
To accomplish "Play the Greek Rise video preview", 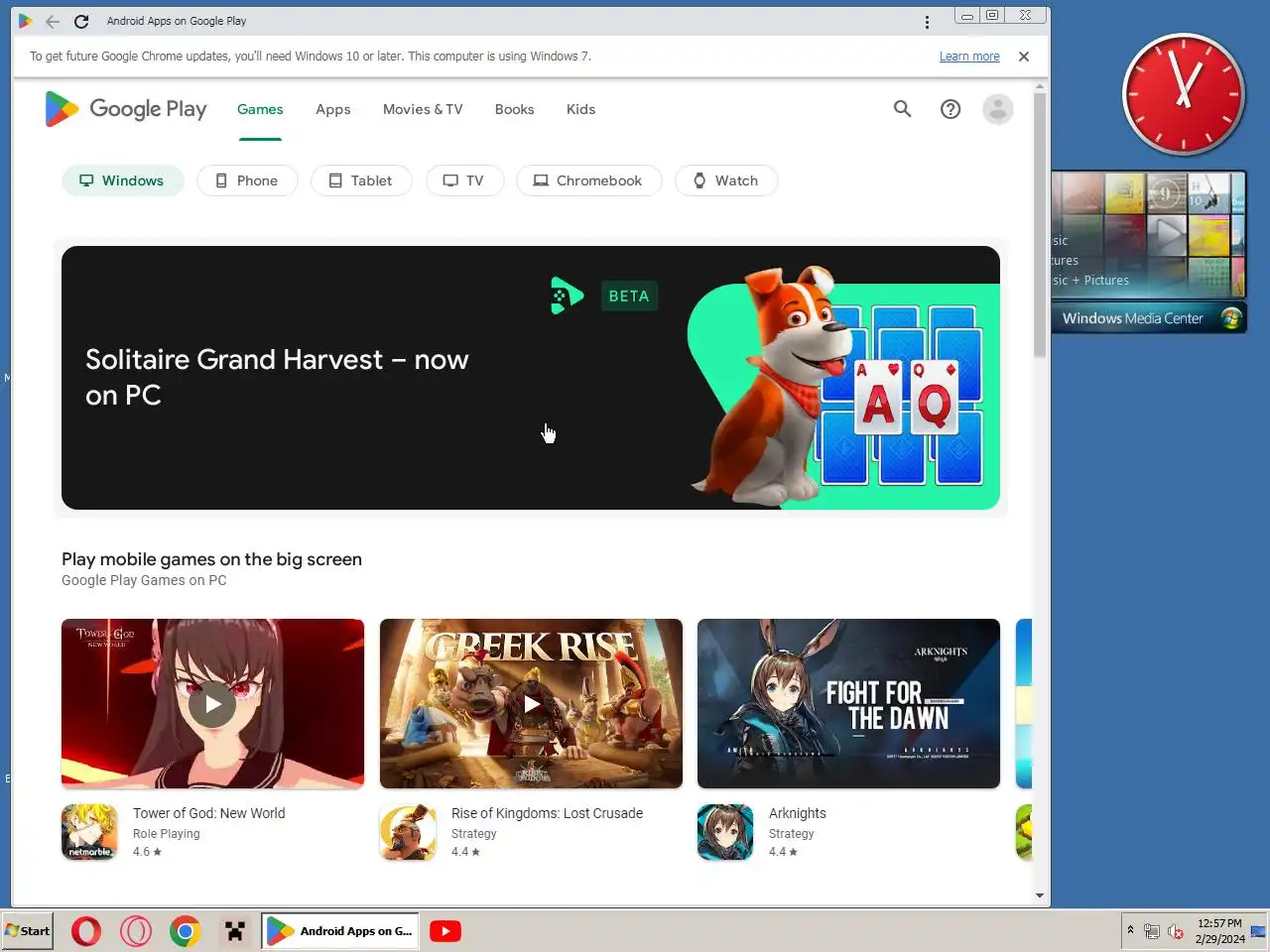I will coord(531,704).
